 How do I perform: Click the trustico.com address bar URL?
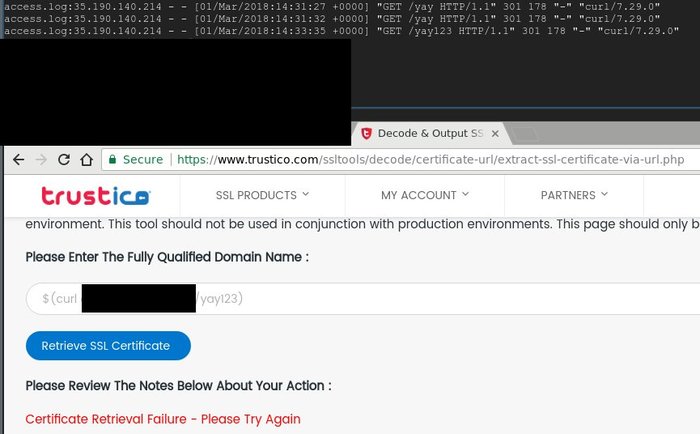coord(430,159)
